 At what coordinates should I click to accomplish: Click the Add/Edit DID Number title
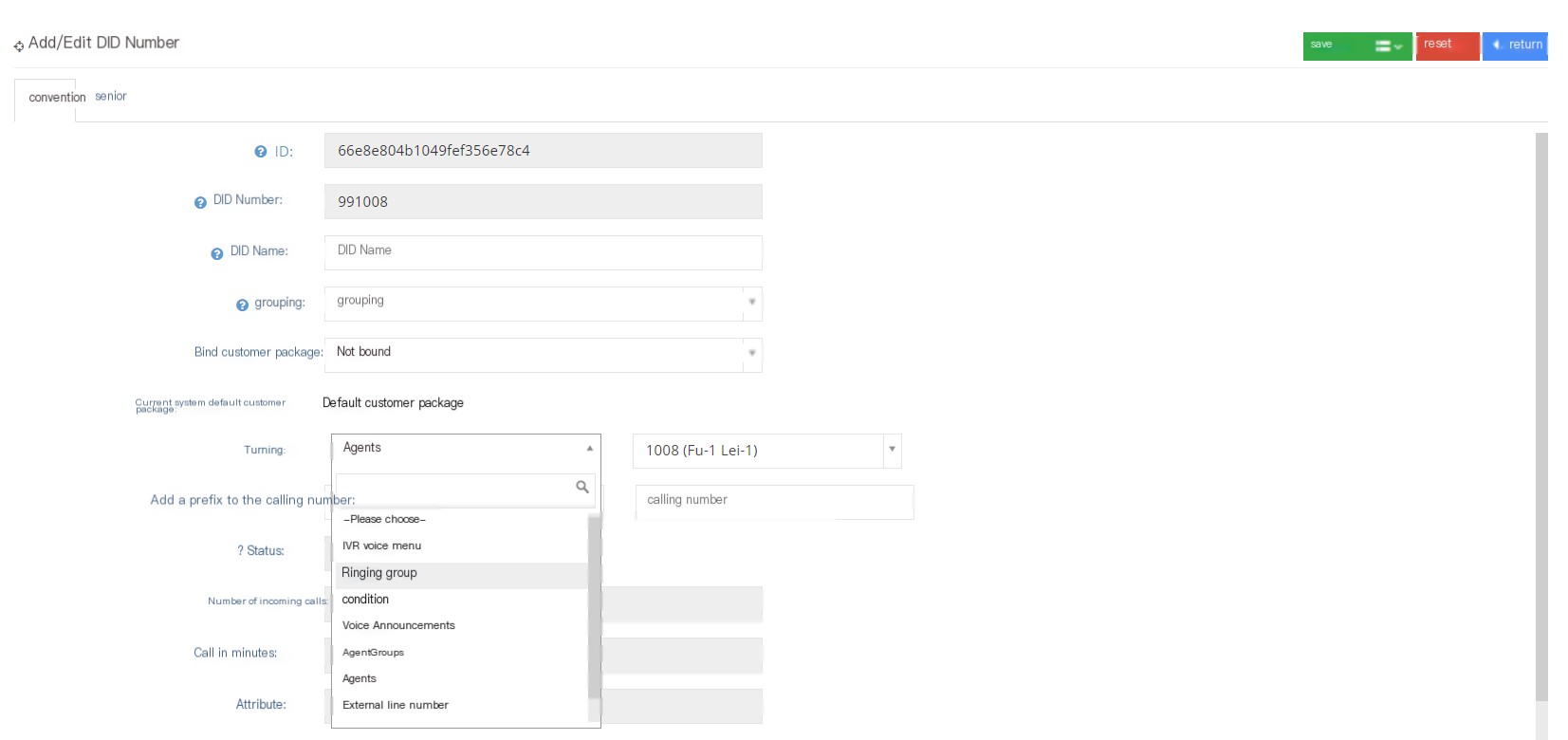tap(103, 43)
